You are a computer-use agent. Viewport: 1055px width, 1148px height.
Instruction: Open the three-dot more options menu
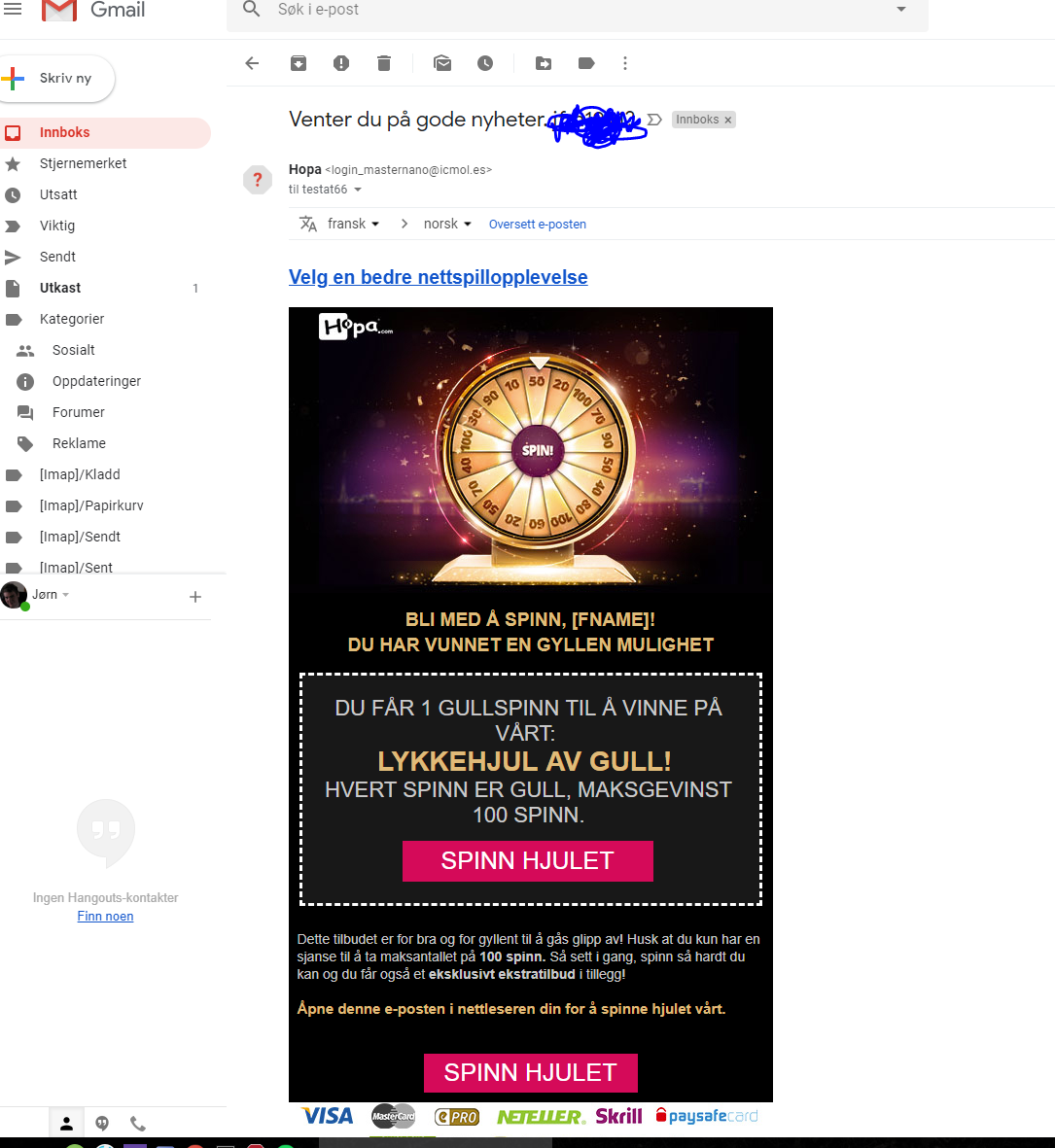click(x=624, y=64)
